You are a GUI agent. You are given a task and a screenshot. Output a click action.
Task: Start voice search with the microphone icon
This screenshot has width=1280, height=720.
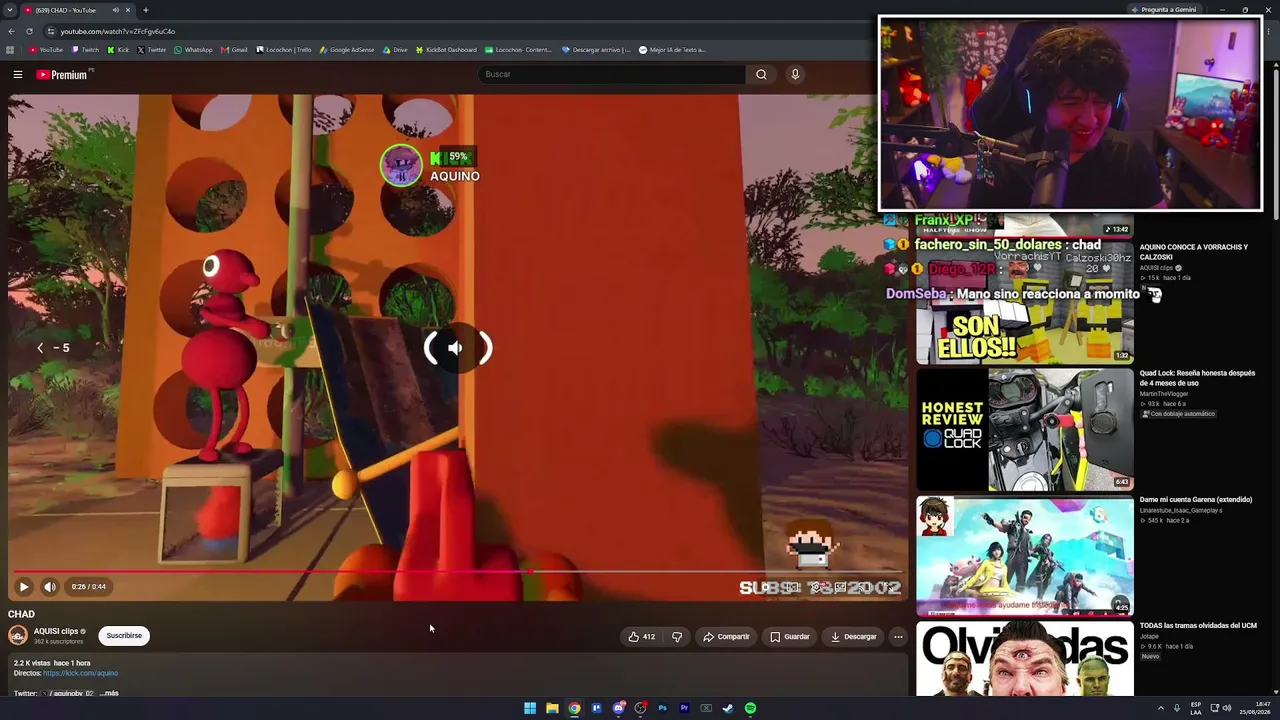[795, 74]
